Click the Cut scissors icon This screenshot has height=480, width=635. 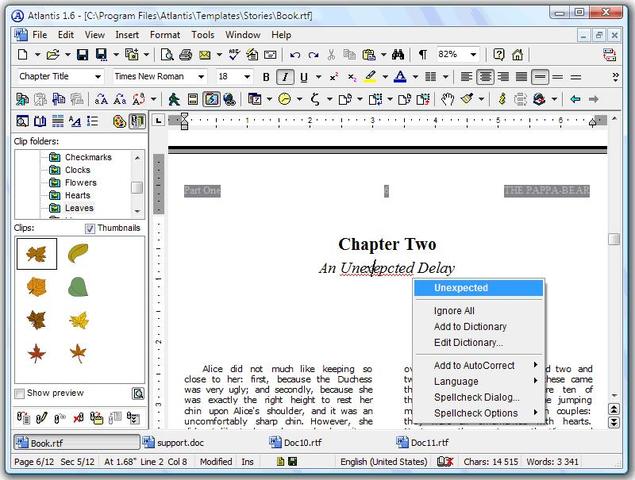pyautogui.click(x=331, y=55)
